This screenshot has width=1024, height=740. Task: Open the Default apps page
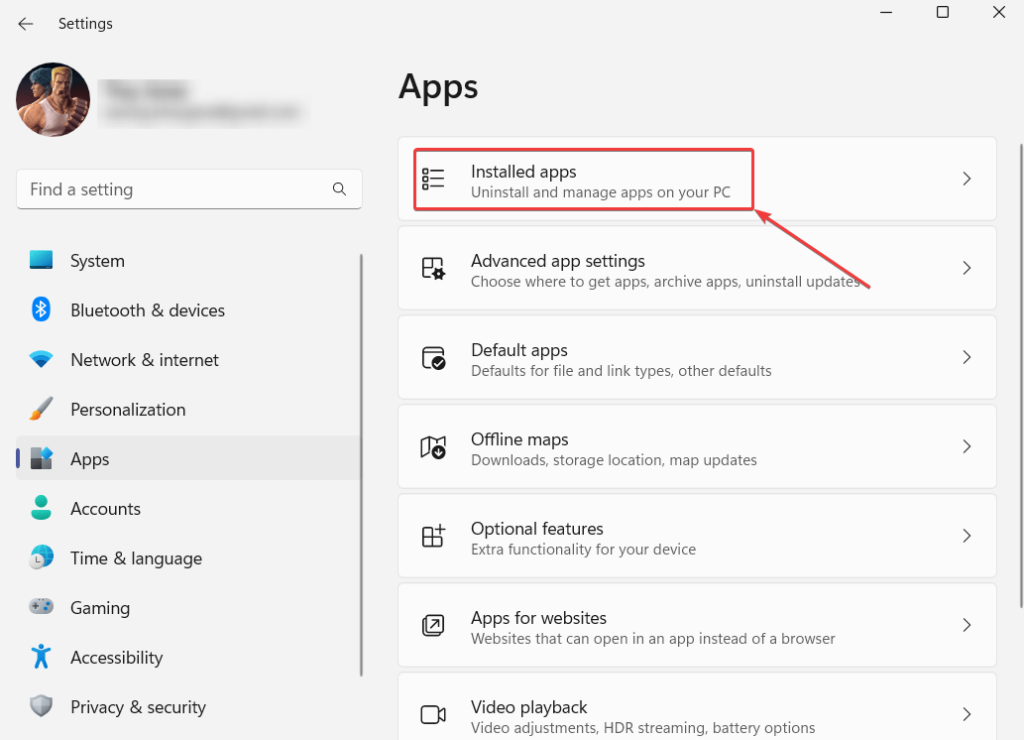697,357
